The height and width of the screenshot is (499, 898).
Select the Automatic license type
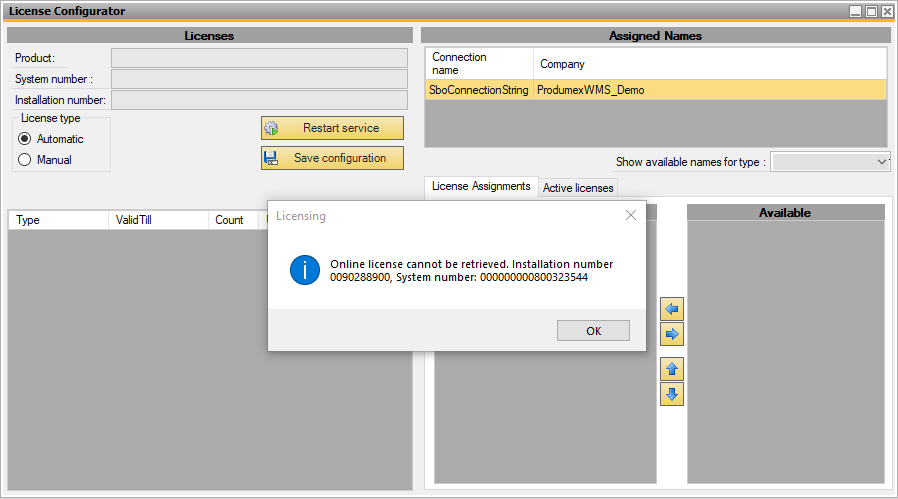(x=25, y=139)
